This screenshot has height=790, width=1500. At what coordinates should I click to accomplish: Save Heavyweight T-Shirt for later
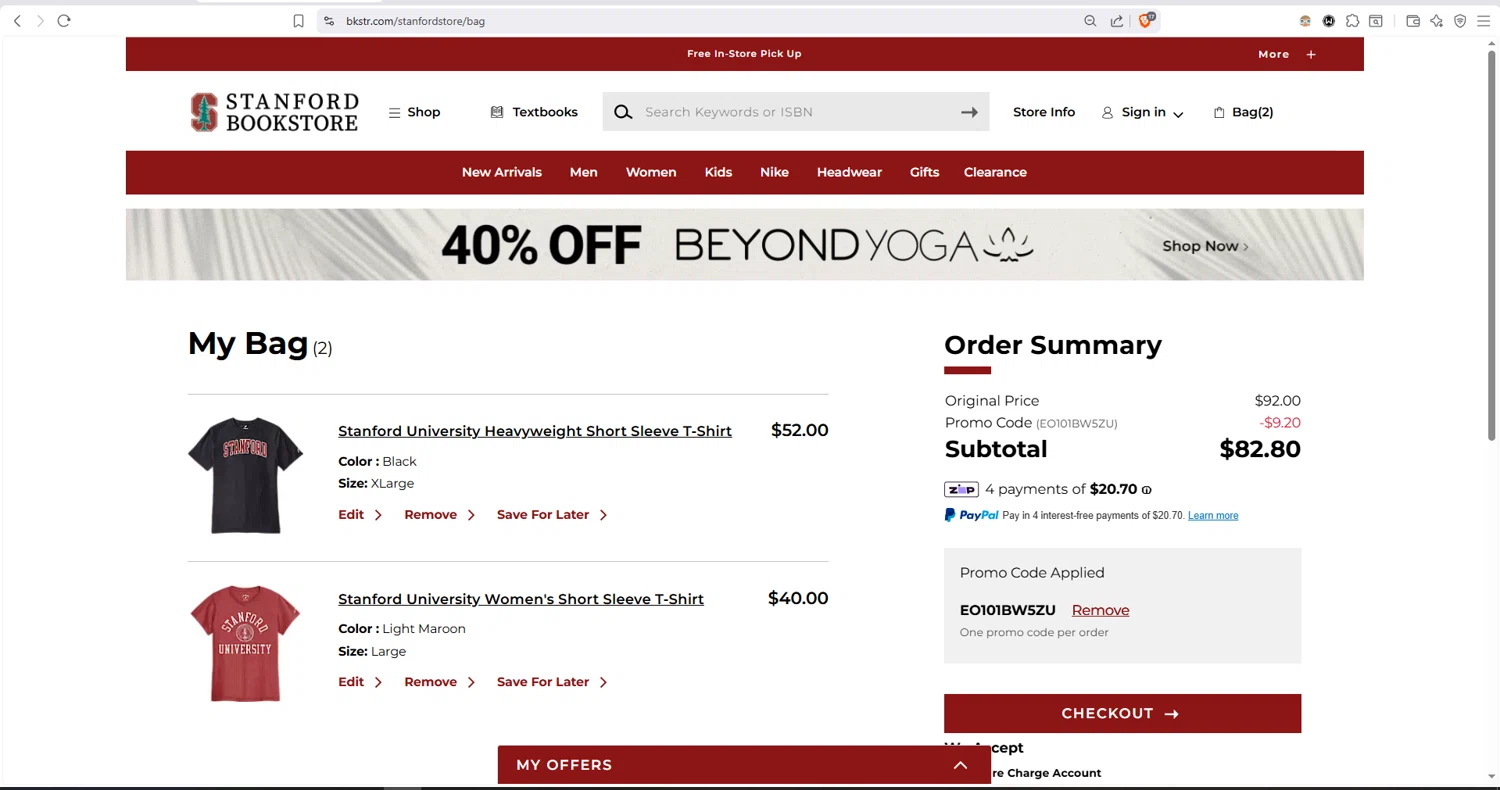pos(552,515)
